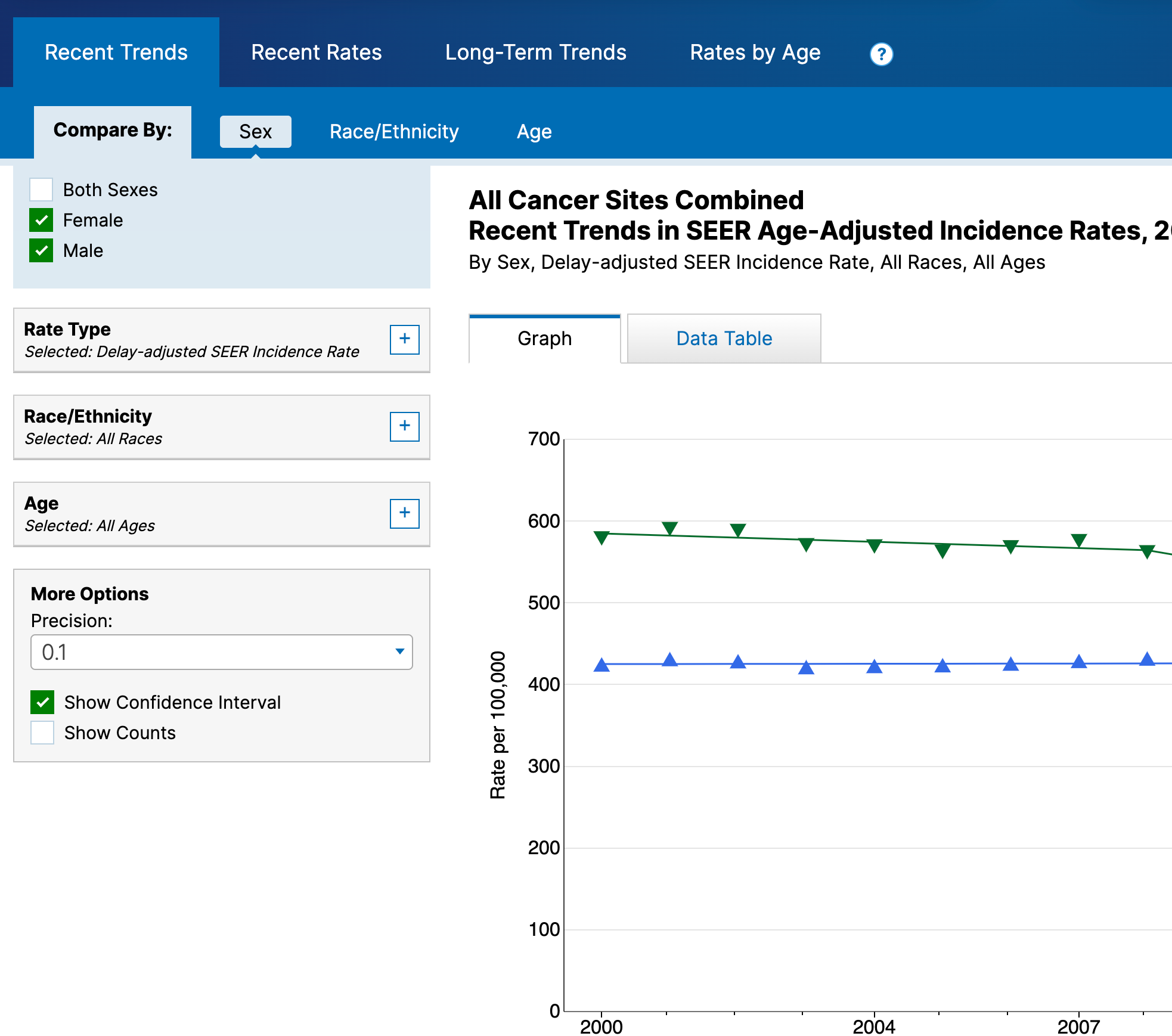Switch to the Recent Rates tab
The image size is (1172, 1036).
[x=316, y=52]
